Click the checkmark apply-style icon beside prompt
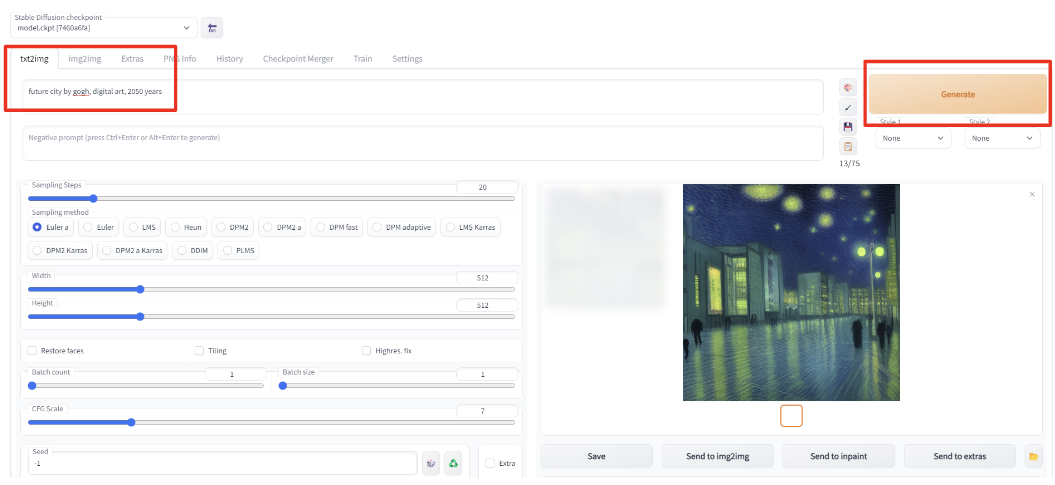Image resolution: width=1055 pixels, height=485 pixels. coord(848,107)
